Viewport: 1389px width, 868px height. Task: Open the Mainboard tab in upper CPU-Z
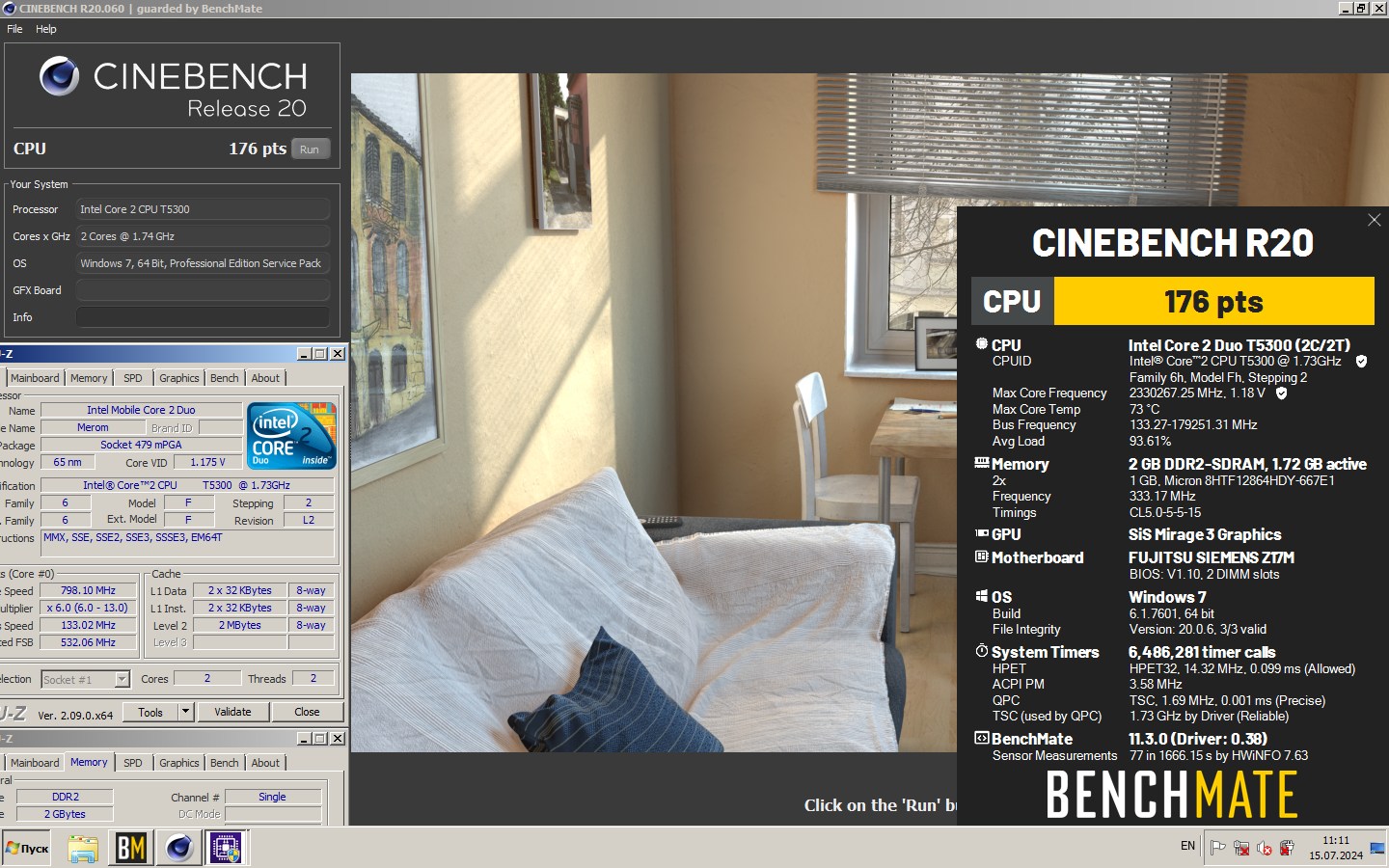point(35,378)
